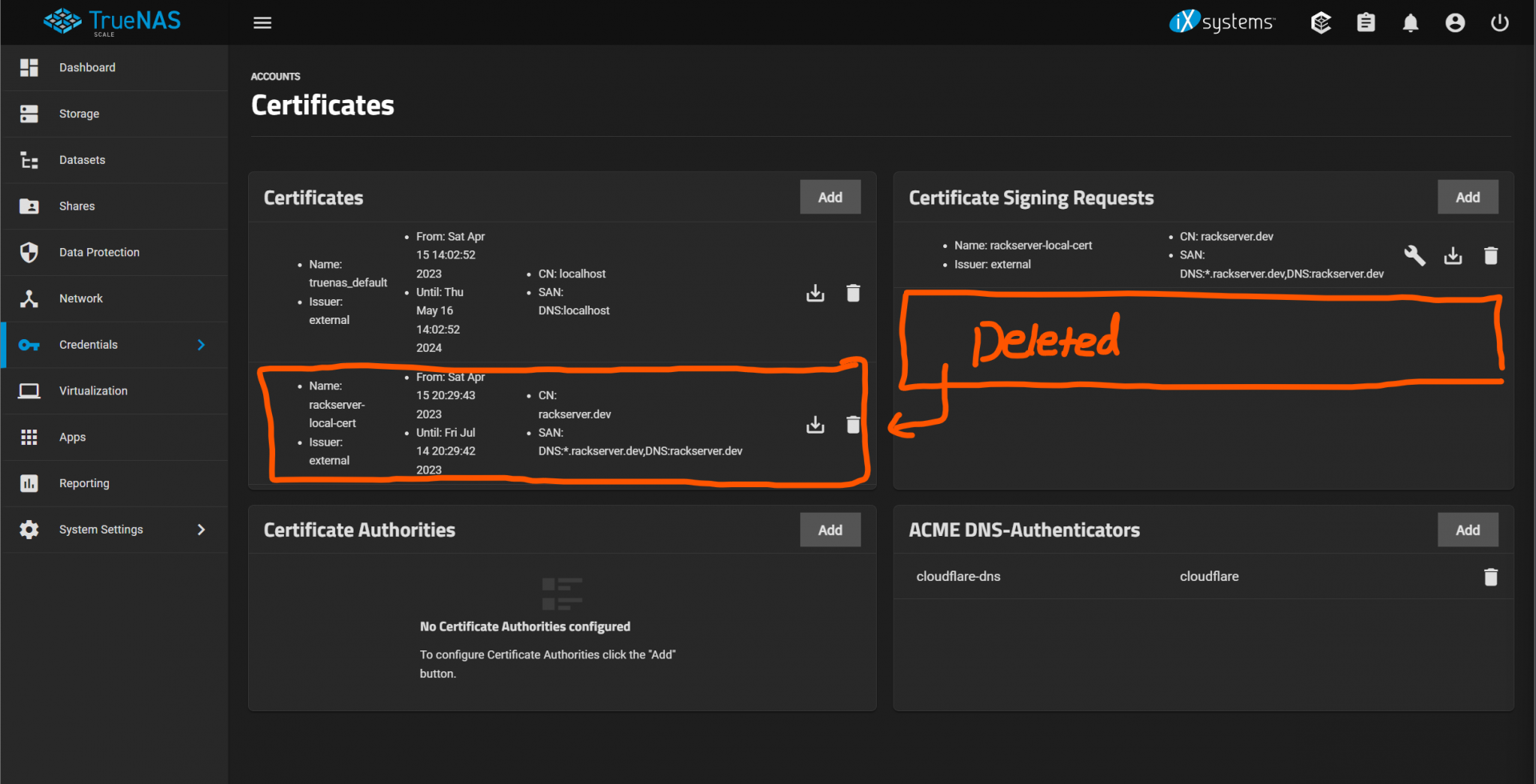Click the Virtualization laptop icon

[30, 391]
